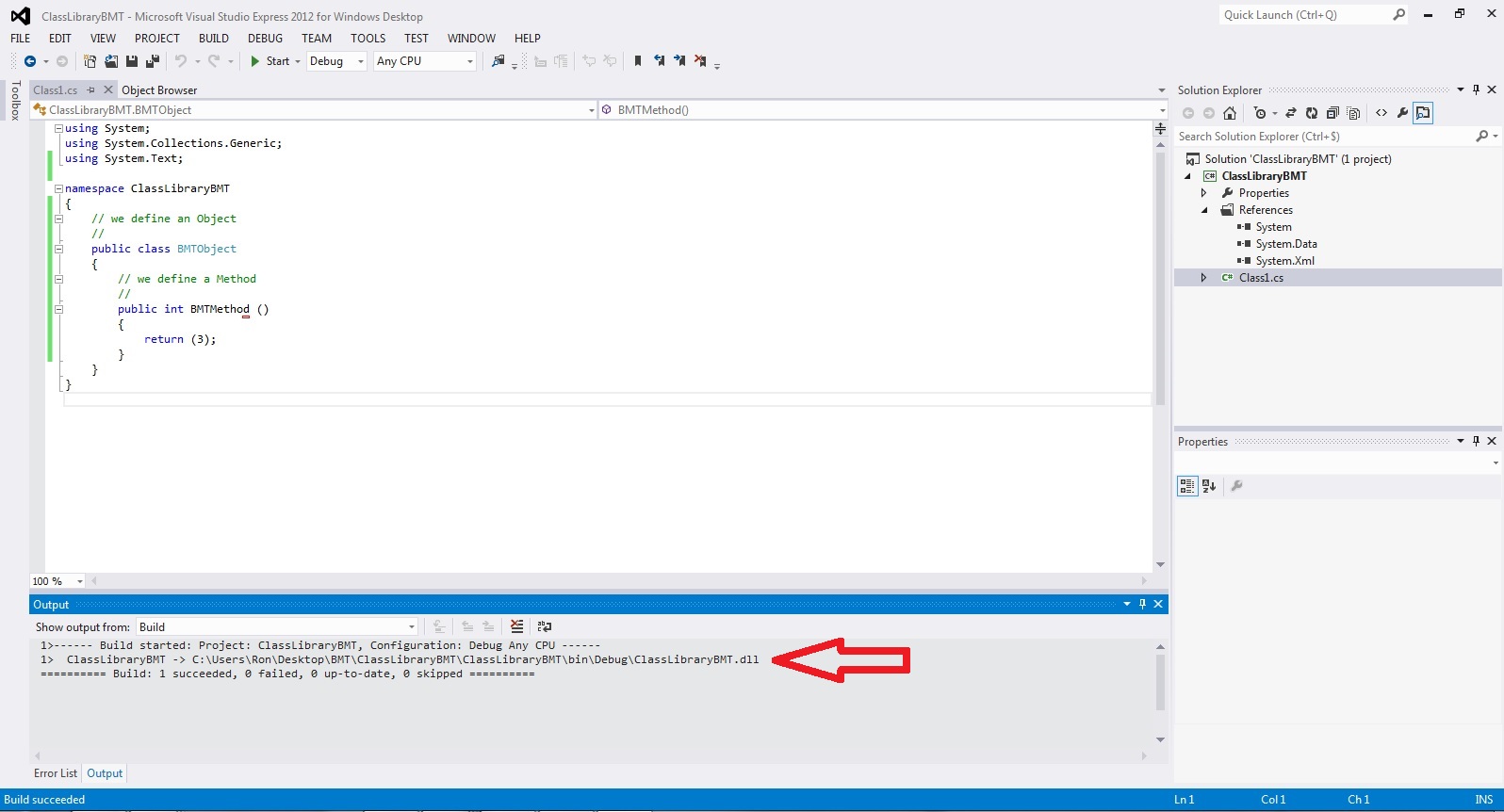Click the New Project toolbar icon
1504x812 pixels.
point(90,61)
